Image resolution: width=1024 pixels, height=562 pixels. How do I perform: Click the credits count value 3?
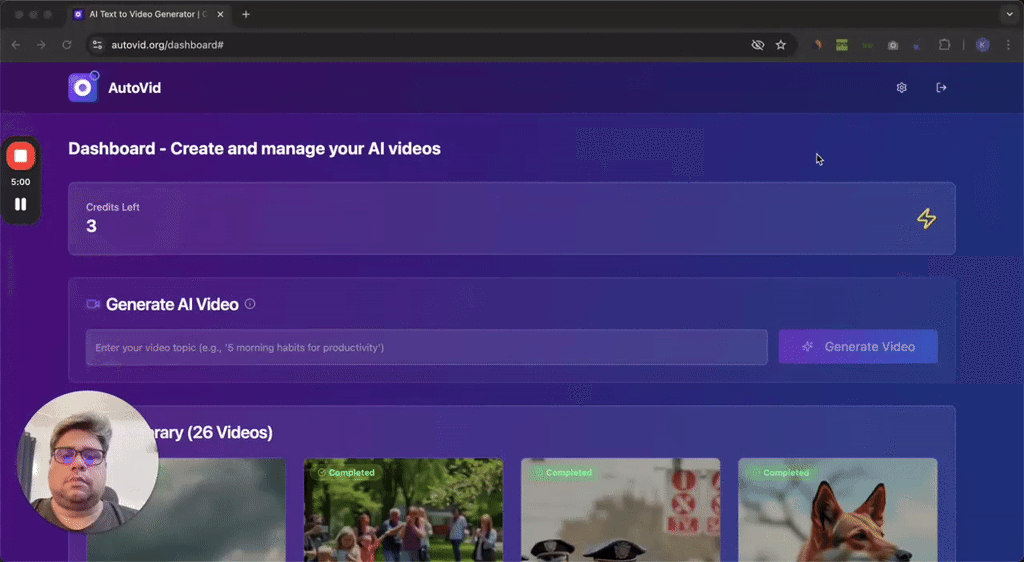pos(91,226)
